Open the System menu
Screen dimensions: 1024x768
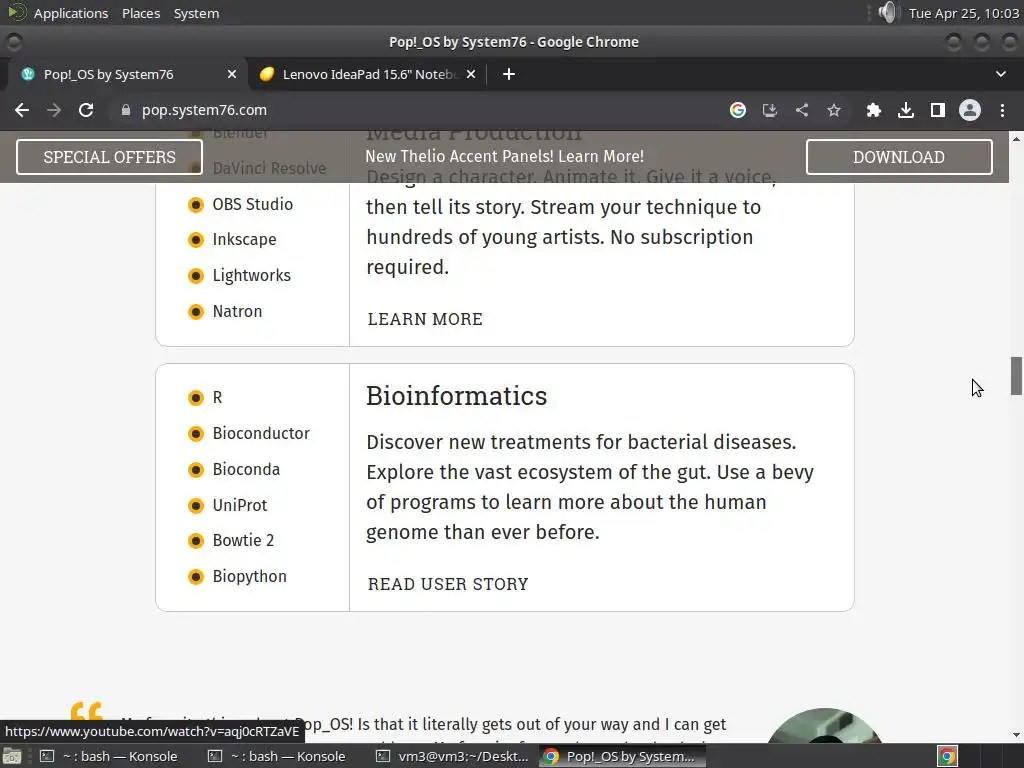coord(196,13)
